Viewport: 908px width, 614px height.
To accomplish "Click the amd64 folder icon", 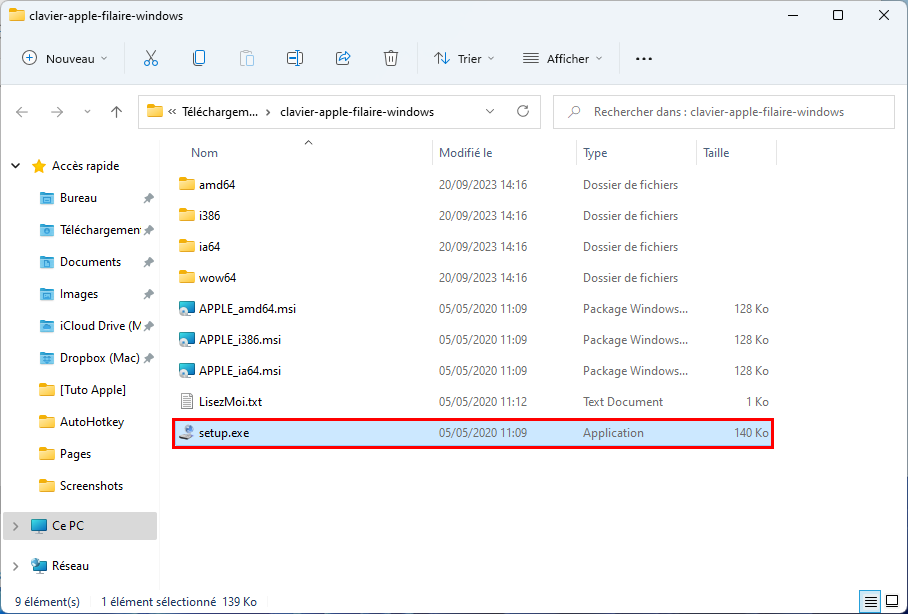I will [x=186, y=184].
